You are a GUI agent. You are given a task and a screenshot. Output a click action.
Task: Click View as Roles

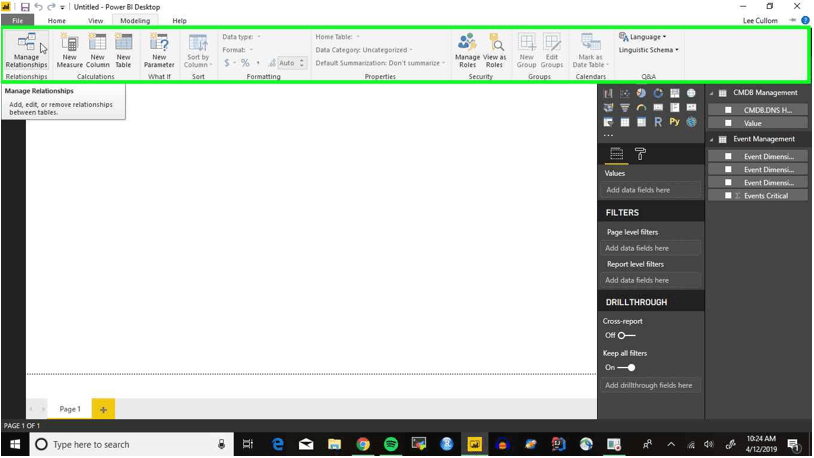tap(494, 50)
